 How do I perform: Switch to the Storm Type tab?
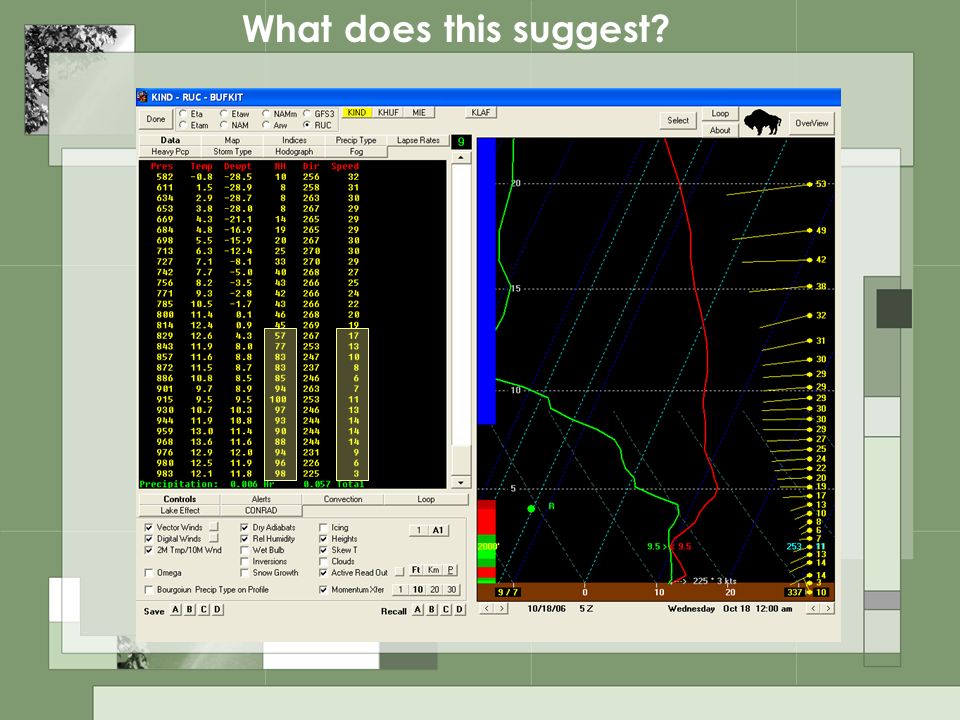(x=232, y=152)
